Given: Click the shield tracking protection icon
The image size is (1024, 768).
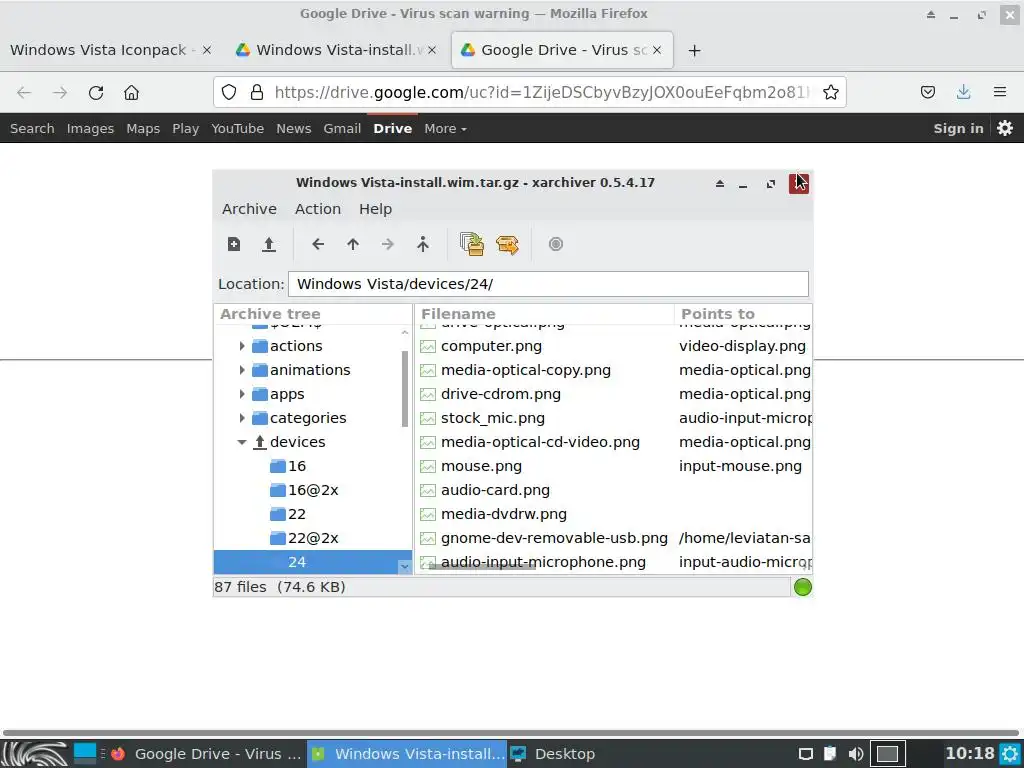Looking at the screenshot, I should 229,93.
